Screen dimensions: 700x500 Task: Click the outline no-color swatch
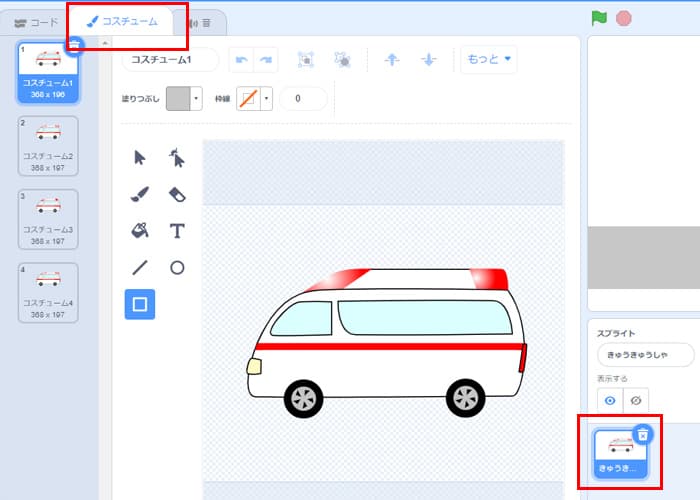coord(248,98)
